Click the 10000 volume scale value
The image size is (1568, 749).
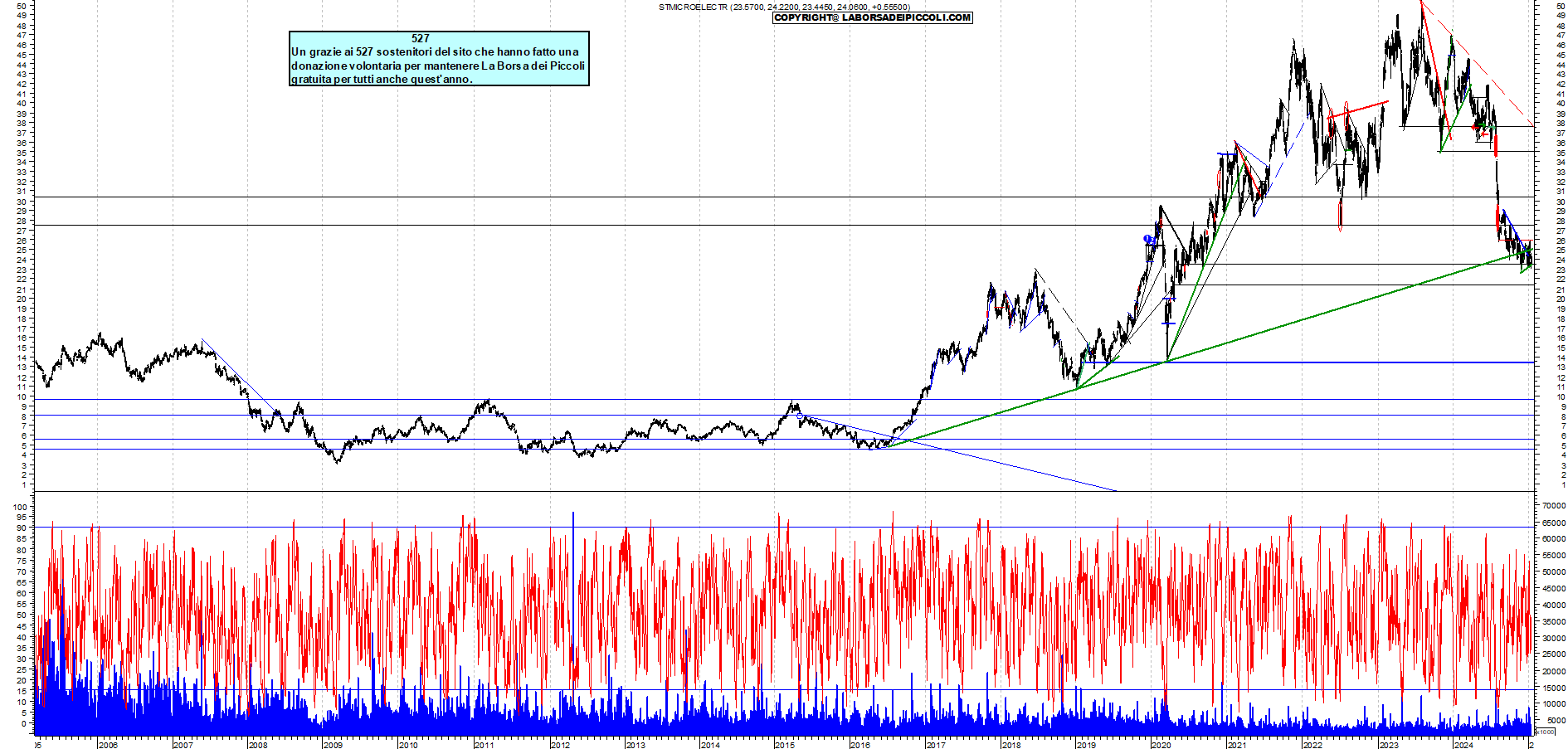(x=1553, y=703)
